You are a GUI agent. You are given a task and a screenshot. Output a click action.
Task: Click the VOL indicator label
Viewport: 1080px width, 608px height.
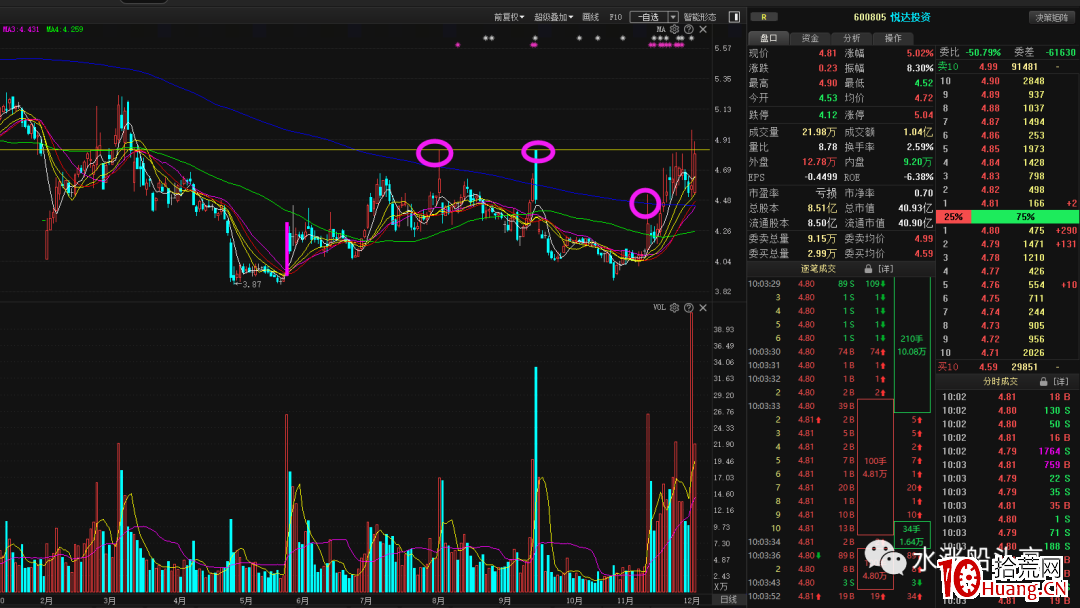click(659, 308)
